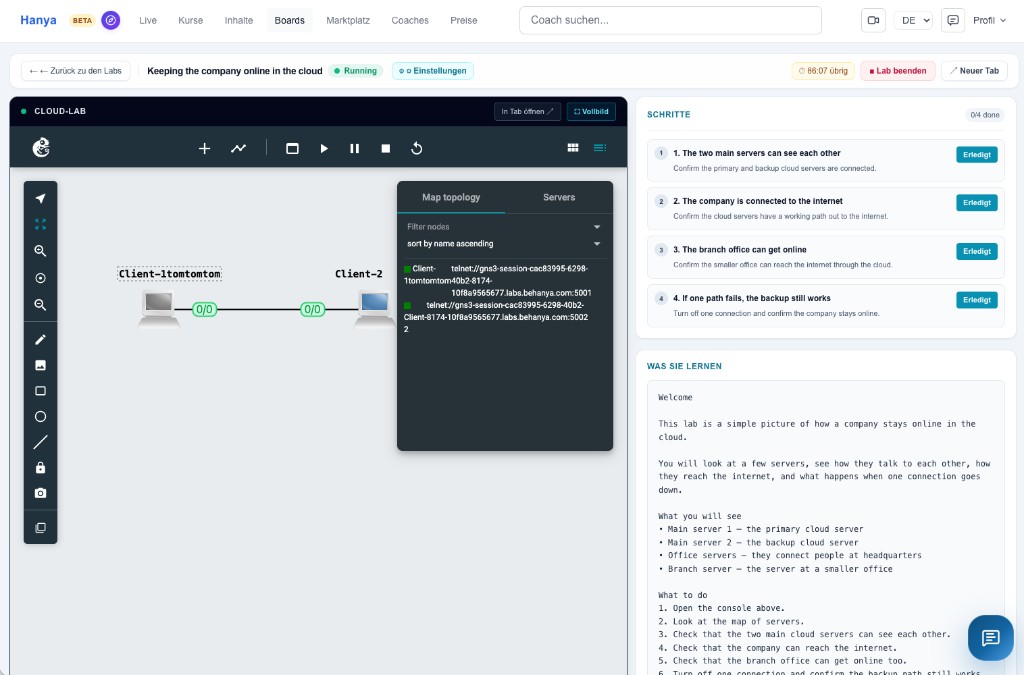Switch to the Servers tab
This screenshot has height=675, width=1024.
click(x=559, y=197)
